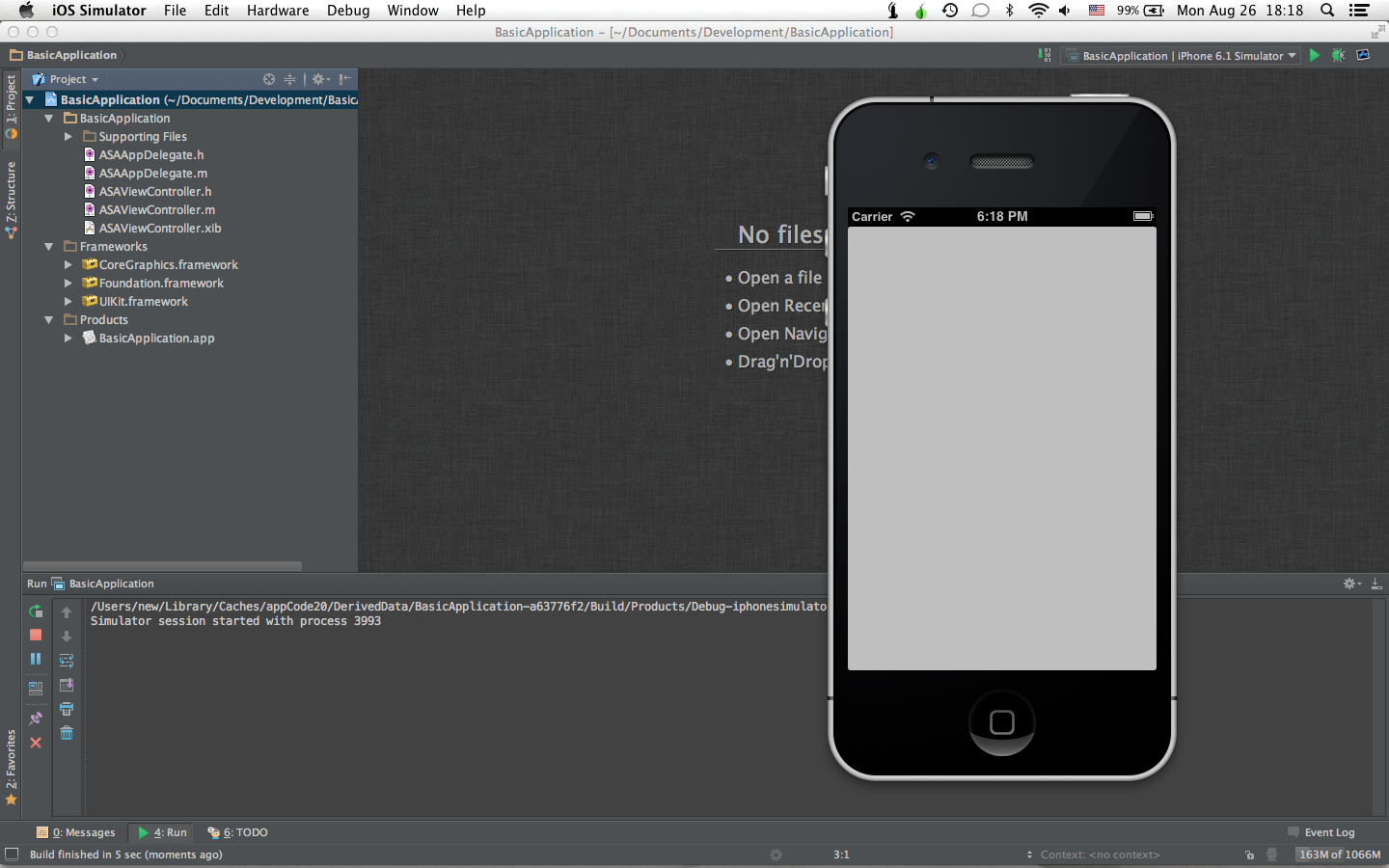Hide the Project tool window
The width and height of the screenshot is (1389, 868).
click(344, 79)
